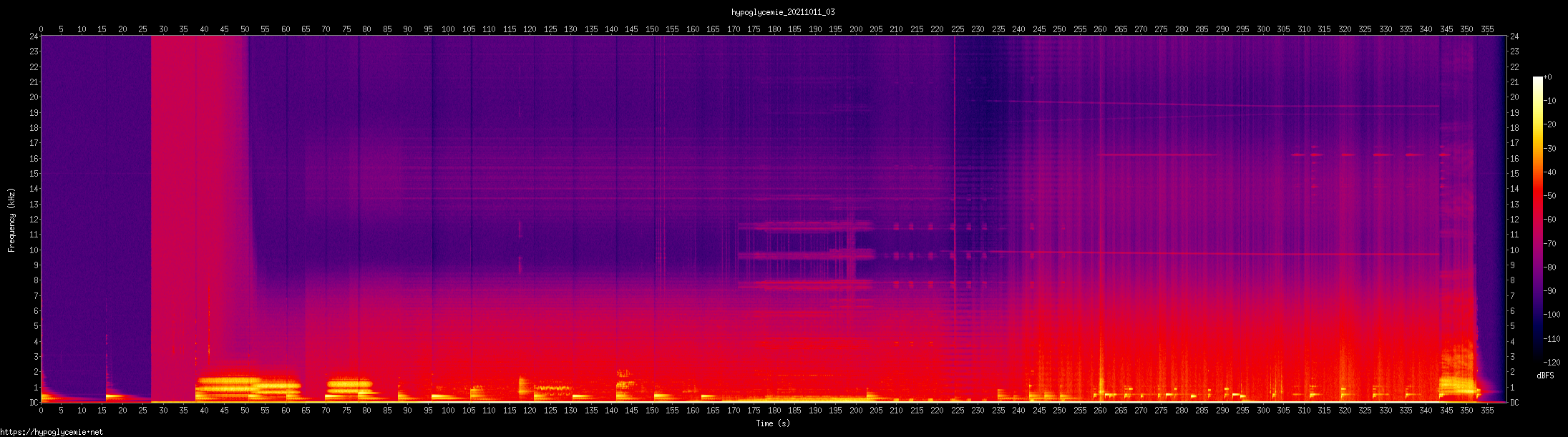Click the DC label on left frequency axis

[33, 403]
